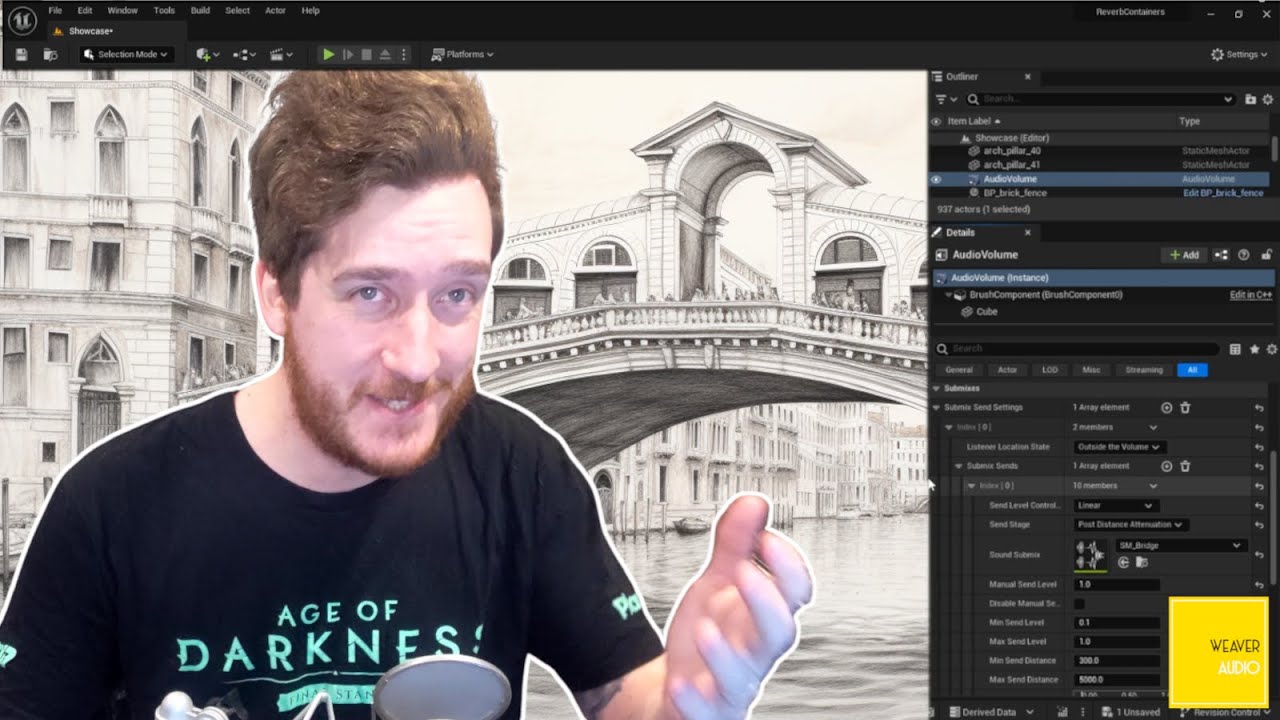Click the Add component button
Image resolution: width=1280 pixels, height=720 pixels.
(x=1183, y=255)
